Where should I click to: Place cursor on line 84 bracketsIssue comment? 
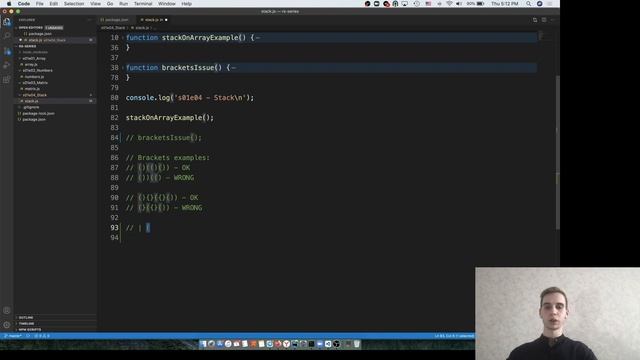pos(164,138)
